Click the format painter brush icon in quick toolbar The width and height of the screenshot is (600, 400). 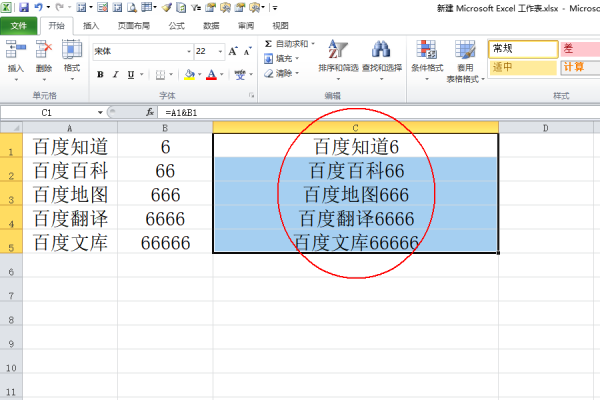[166, 7]
